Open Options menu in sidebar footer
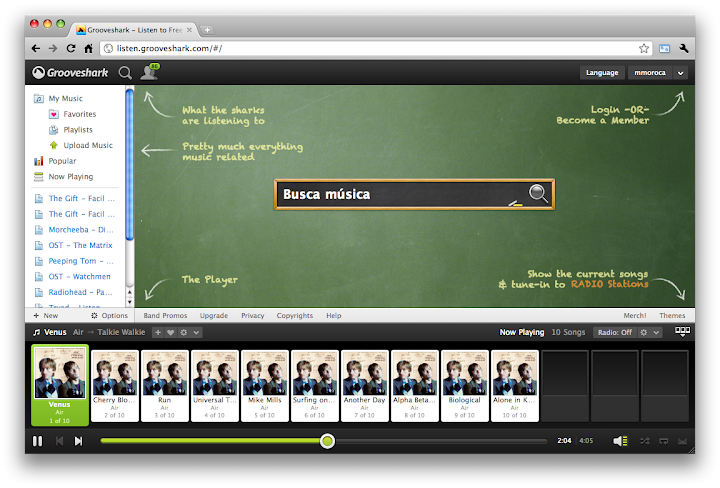This screenshot has height=488, width=720. (x=109, y=315)
